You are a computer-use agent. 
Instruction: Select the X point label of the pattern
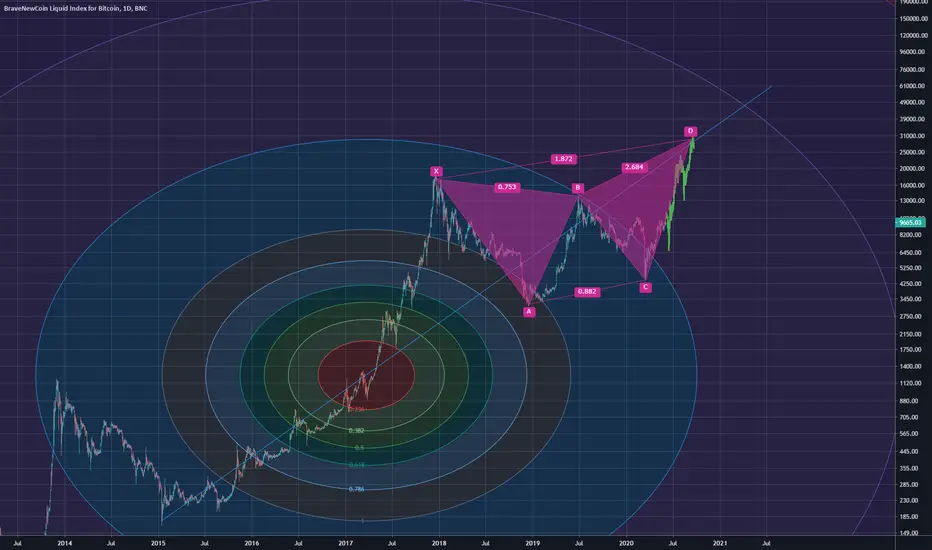[x=436, y=171]
